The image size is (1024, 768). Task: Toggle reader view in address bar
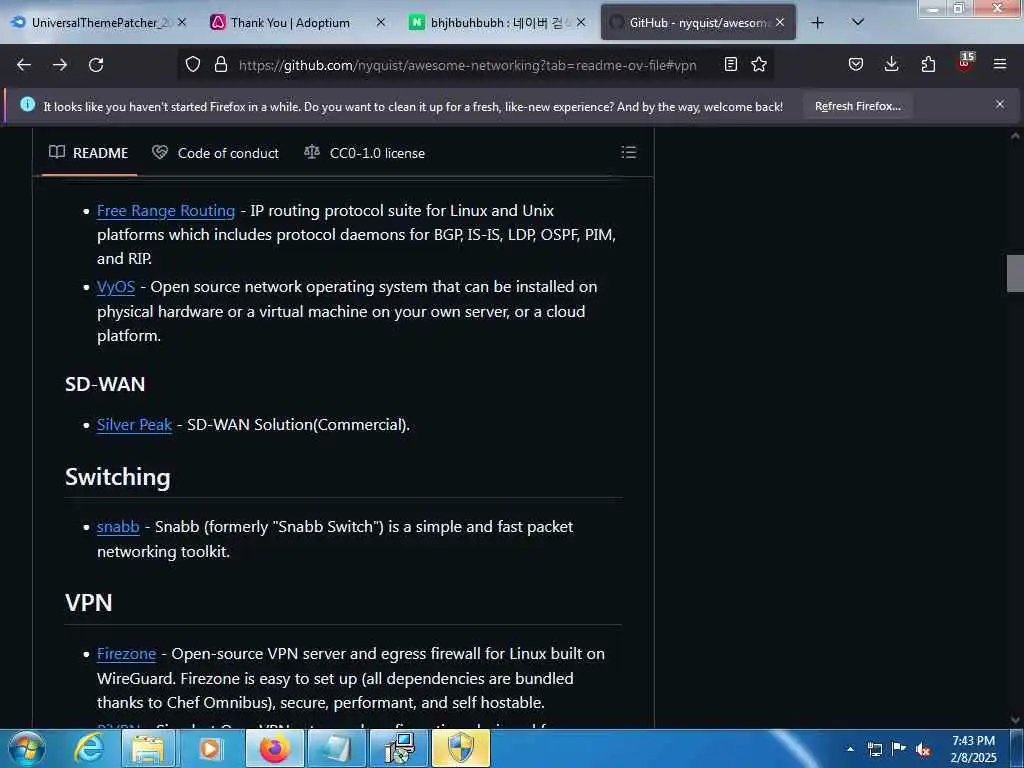point(731,64)
